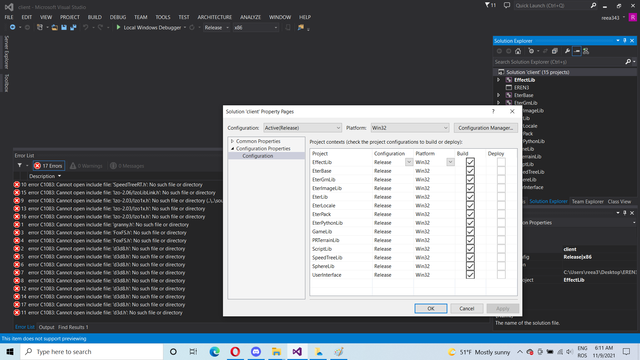The width and height of the screenshot is (640, 360).
Task: Open the Release solution configuration toolbar dropdown
Action: point(216,27)
